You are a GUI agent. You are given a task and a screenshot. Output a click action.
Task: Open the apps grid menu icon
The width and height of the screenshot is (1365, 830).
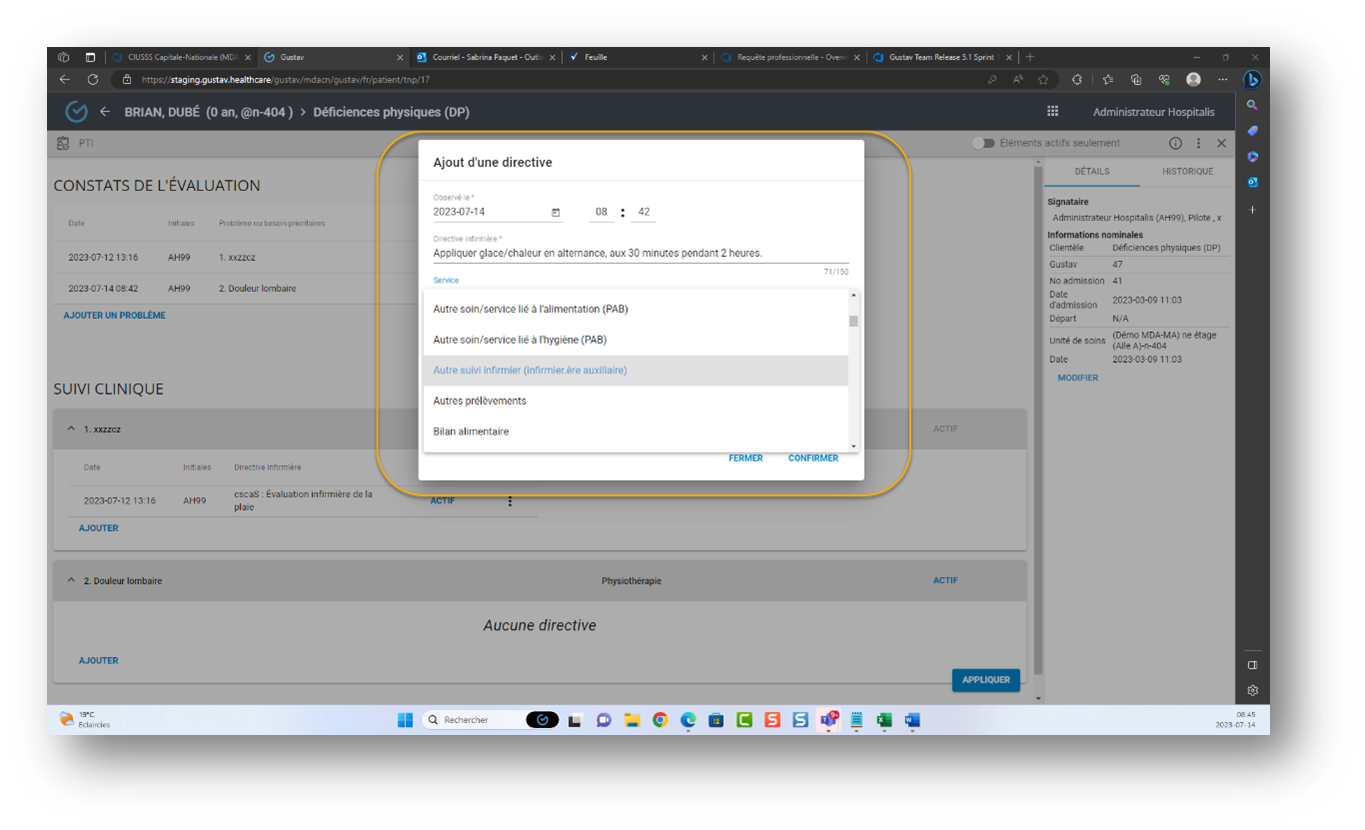1053,112
